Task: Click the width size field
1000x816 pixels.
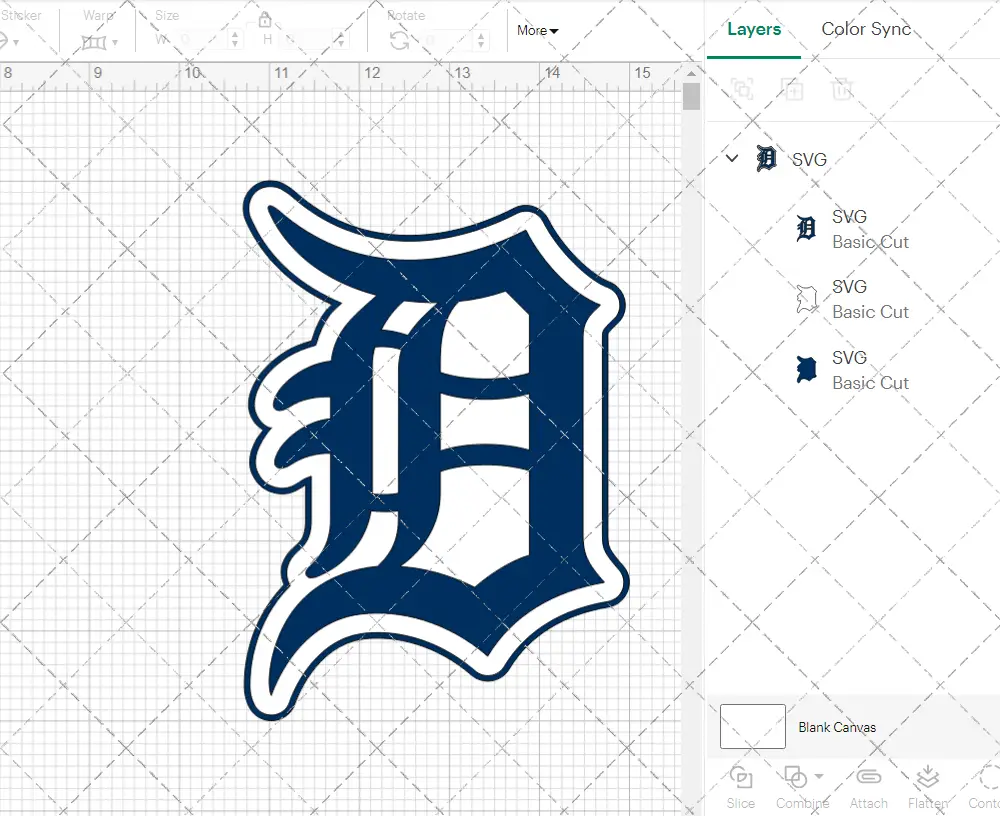Action: [x=201, y=40]
